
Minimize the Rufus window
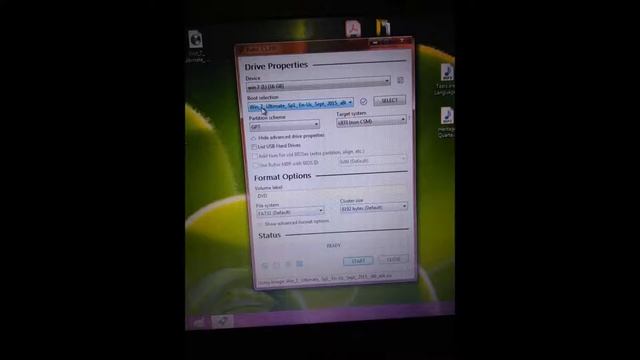point(375,42)
